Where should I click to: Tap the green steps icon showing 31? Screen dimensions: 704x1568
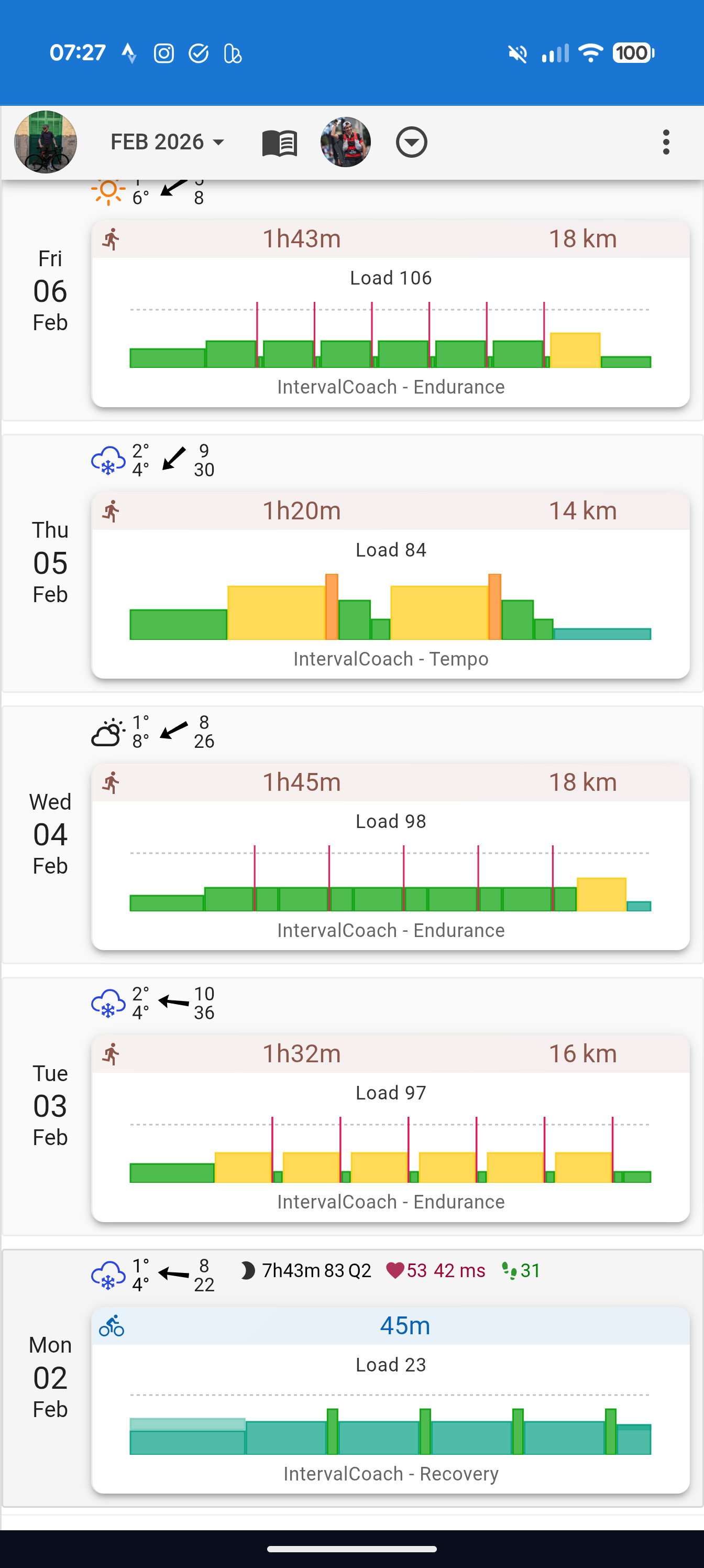[x=509, y=1270]
